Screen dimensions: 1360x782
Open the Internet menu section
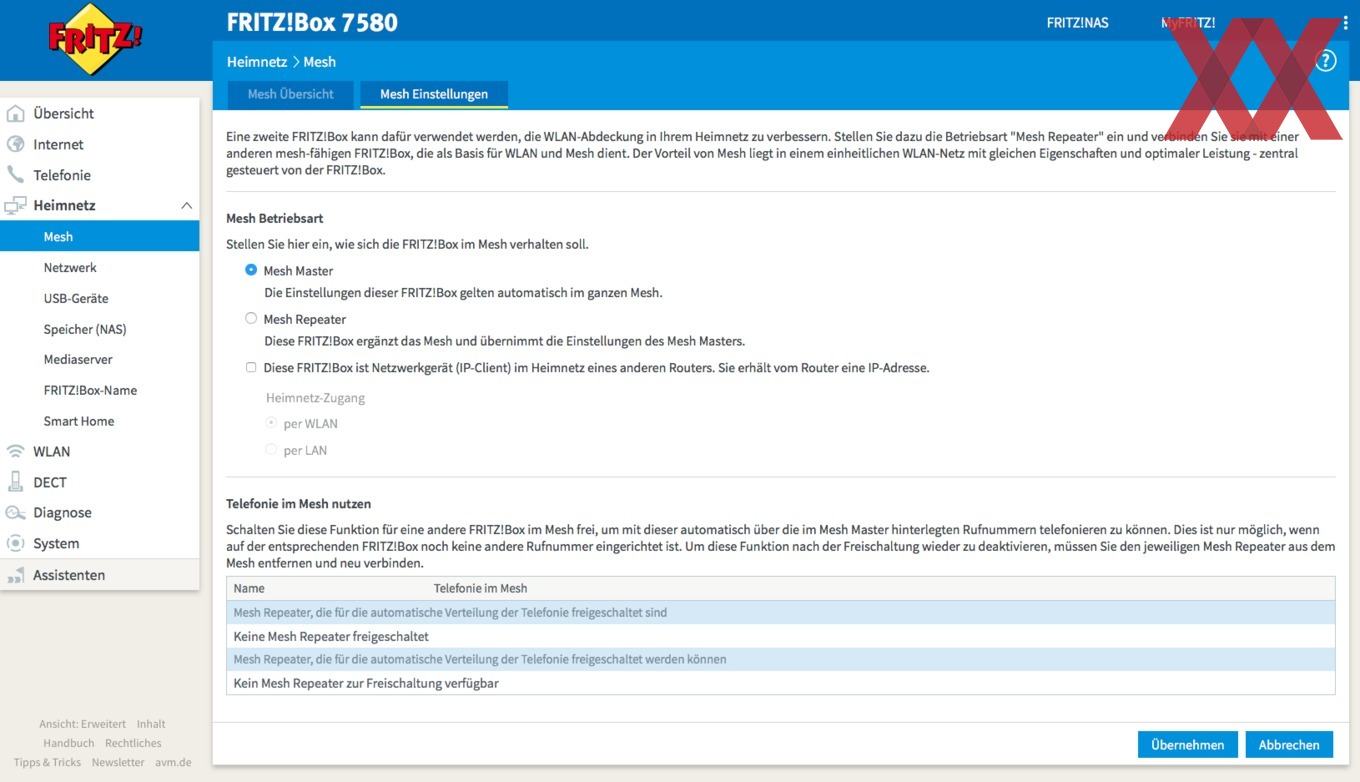pos(58,144)
